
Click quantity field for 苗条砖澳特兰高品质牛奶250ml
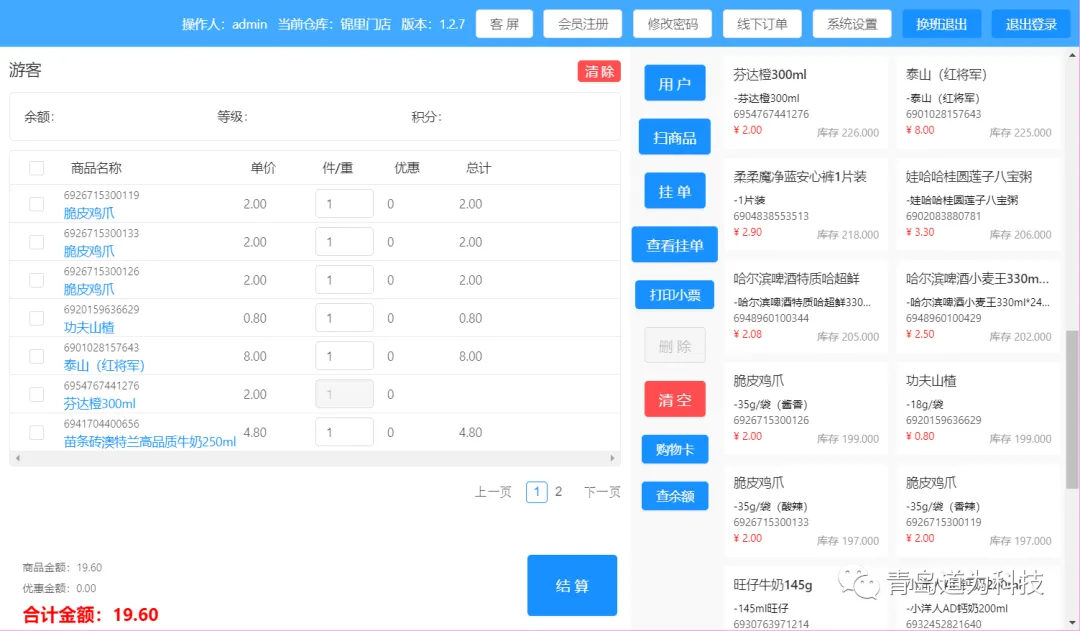coord(344,432)
